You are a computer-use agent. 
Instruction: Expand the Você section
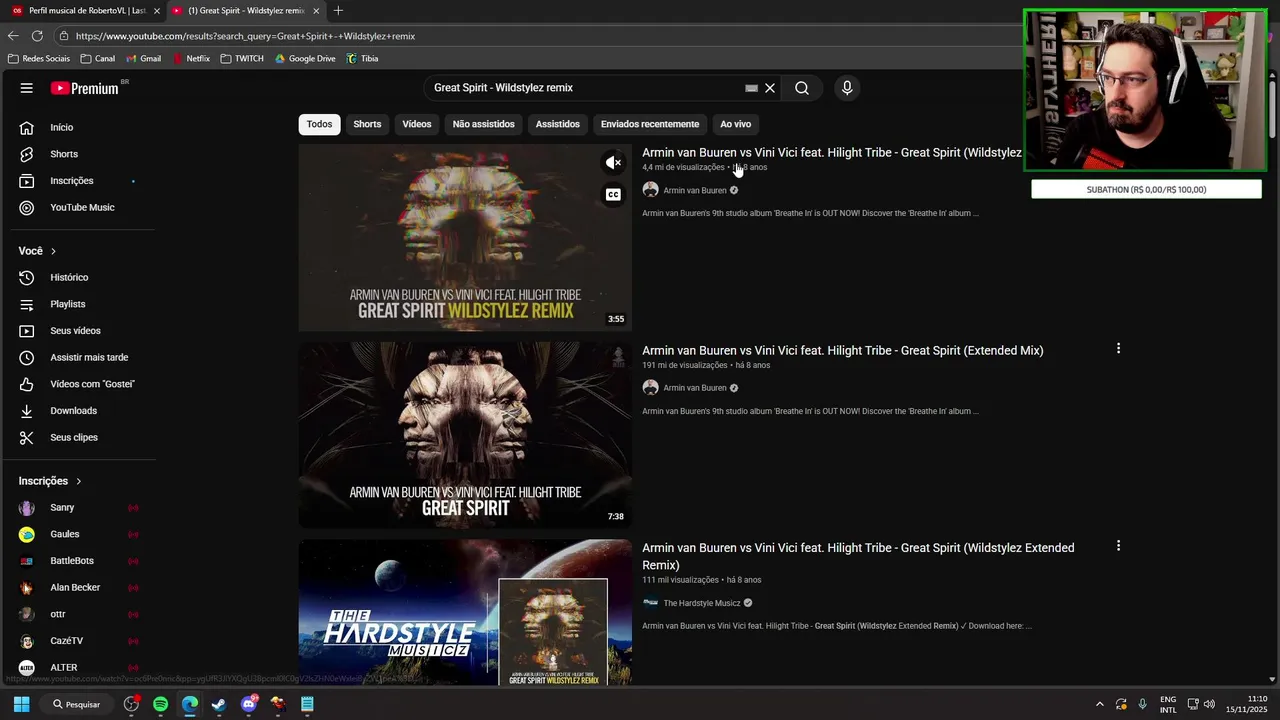click(38, 251)
